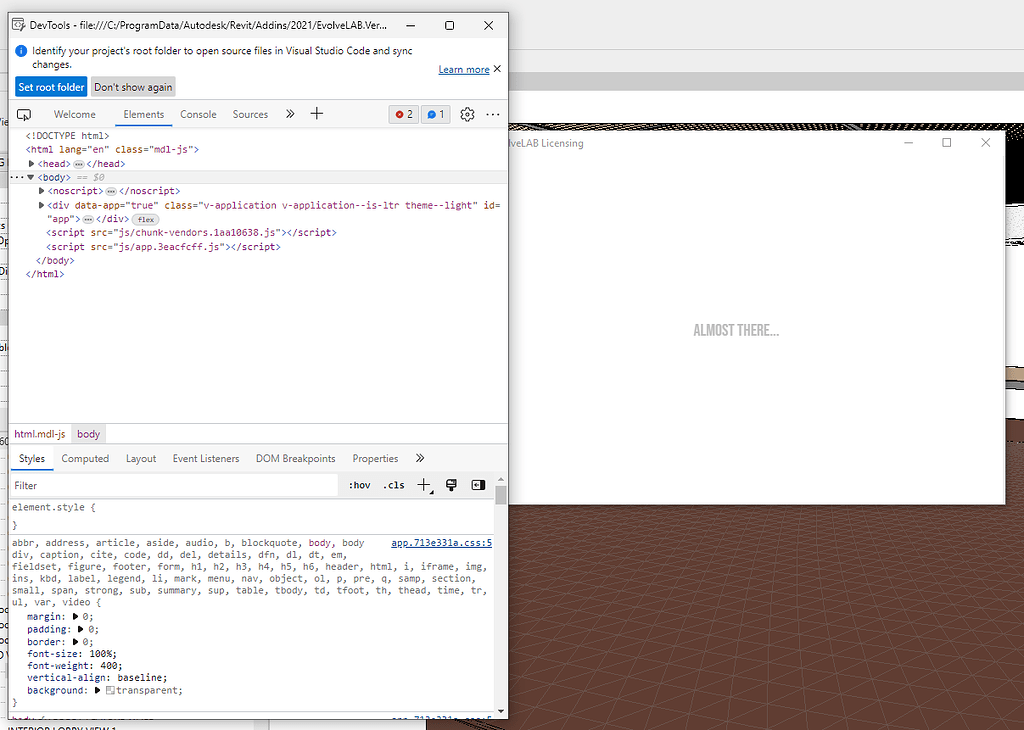Open the Computed styles tab
The height and width of the screenshot is (730, 1024).
point(85,459)
